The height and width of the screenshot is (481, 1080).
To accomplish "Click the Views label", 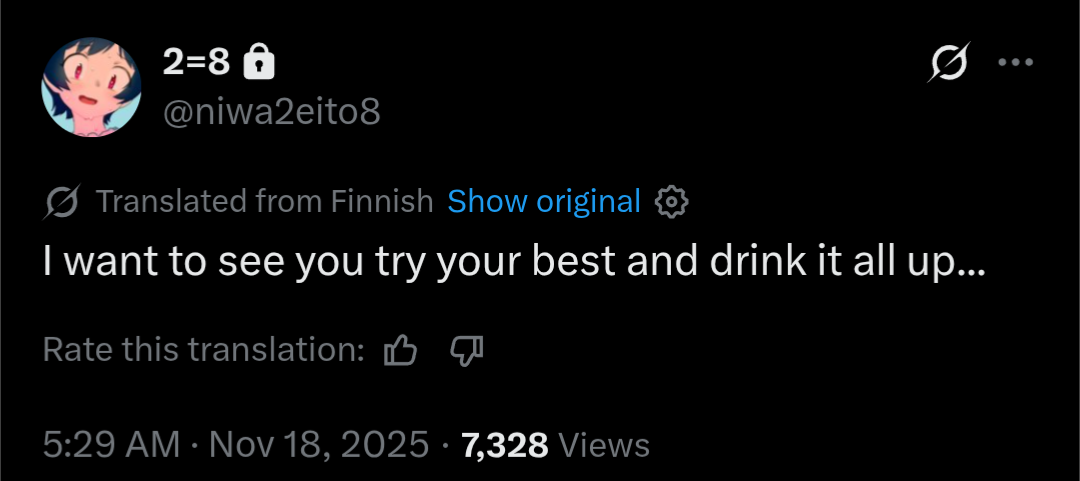I will (x=604, y=444).
